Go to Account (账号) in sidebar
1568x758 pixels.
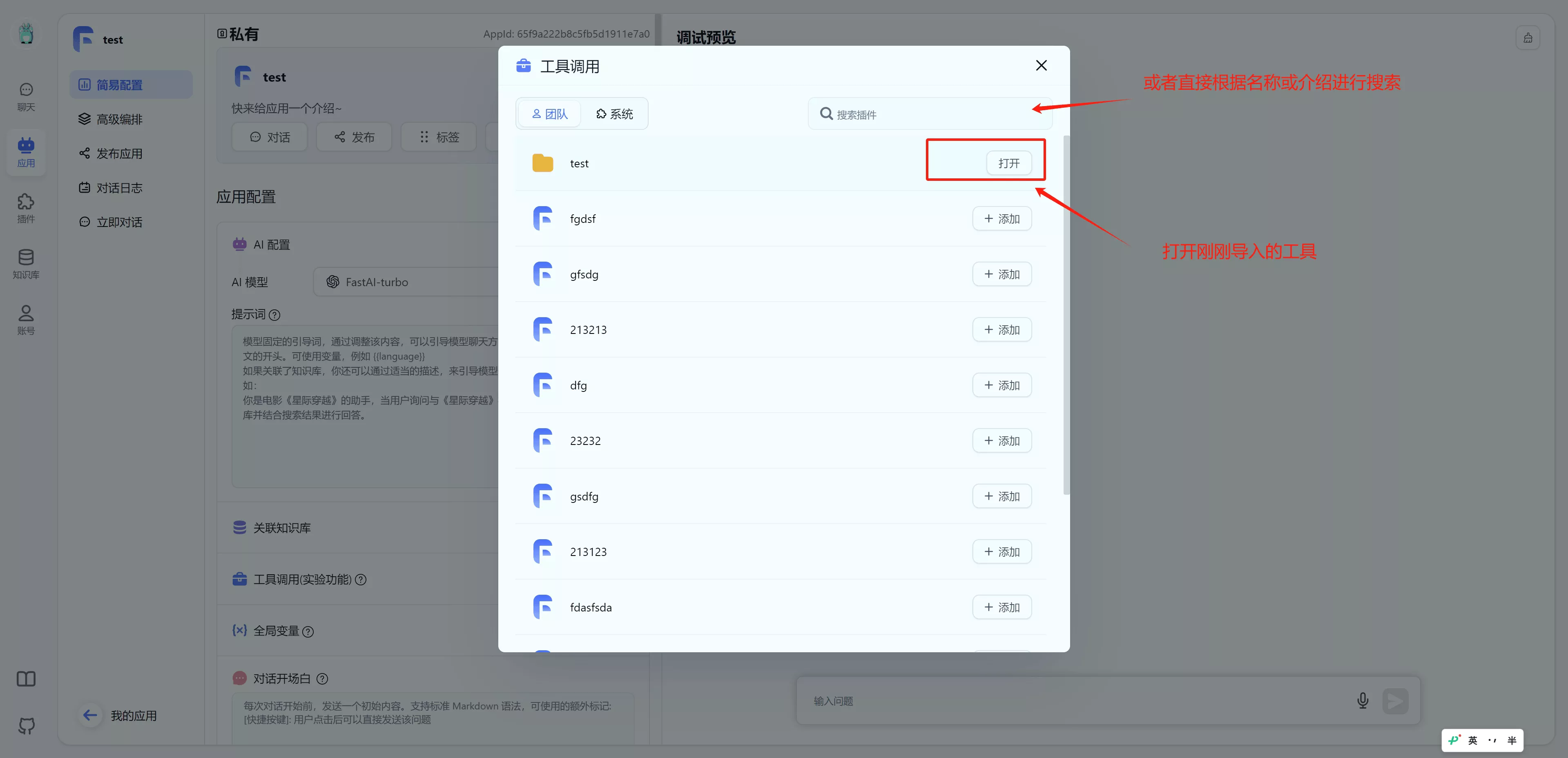point(26,320)
